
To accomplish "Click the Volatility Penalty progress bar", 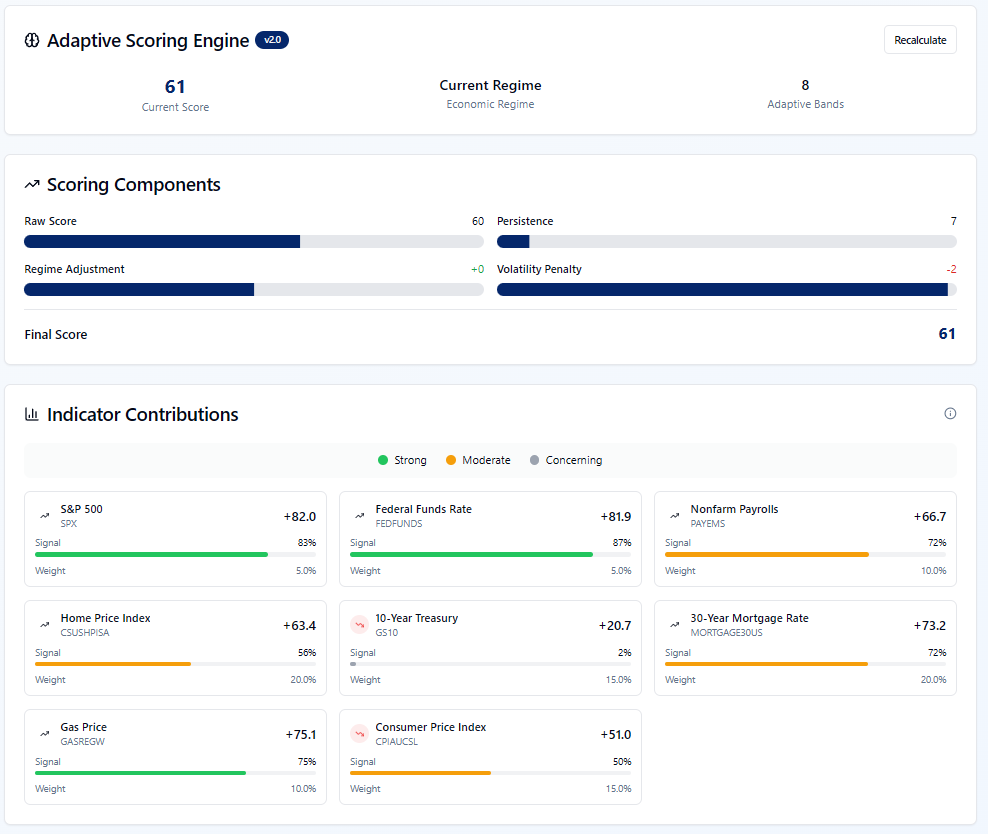I will (x=727, y=289).
